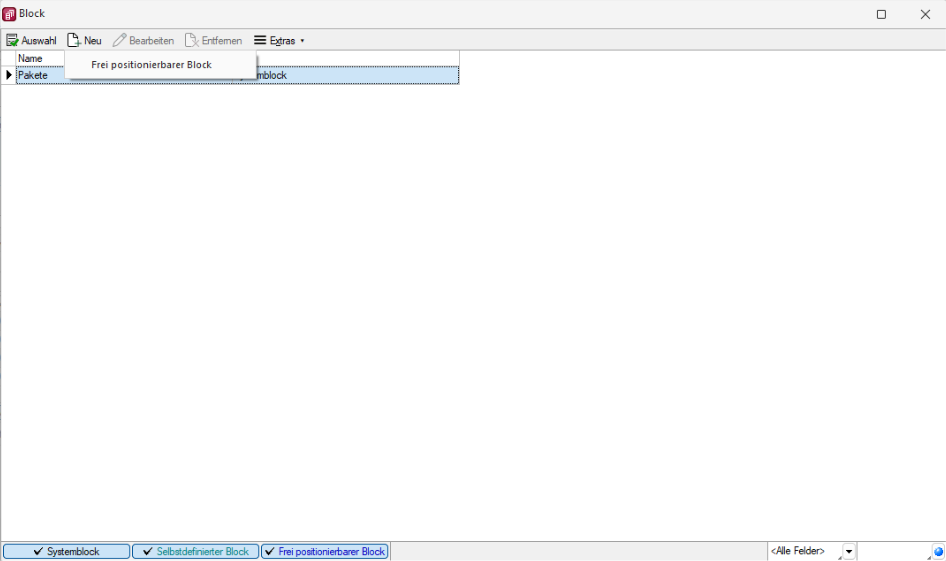Click the Auswahl toolbar icon

coord(13,41)
